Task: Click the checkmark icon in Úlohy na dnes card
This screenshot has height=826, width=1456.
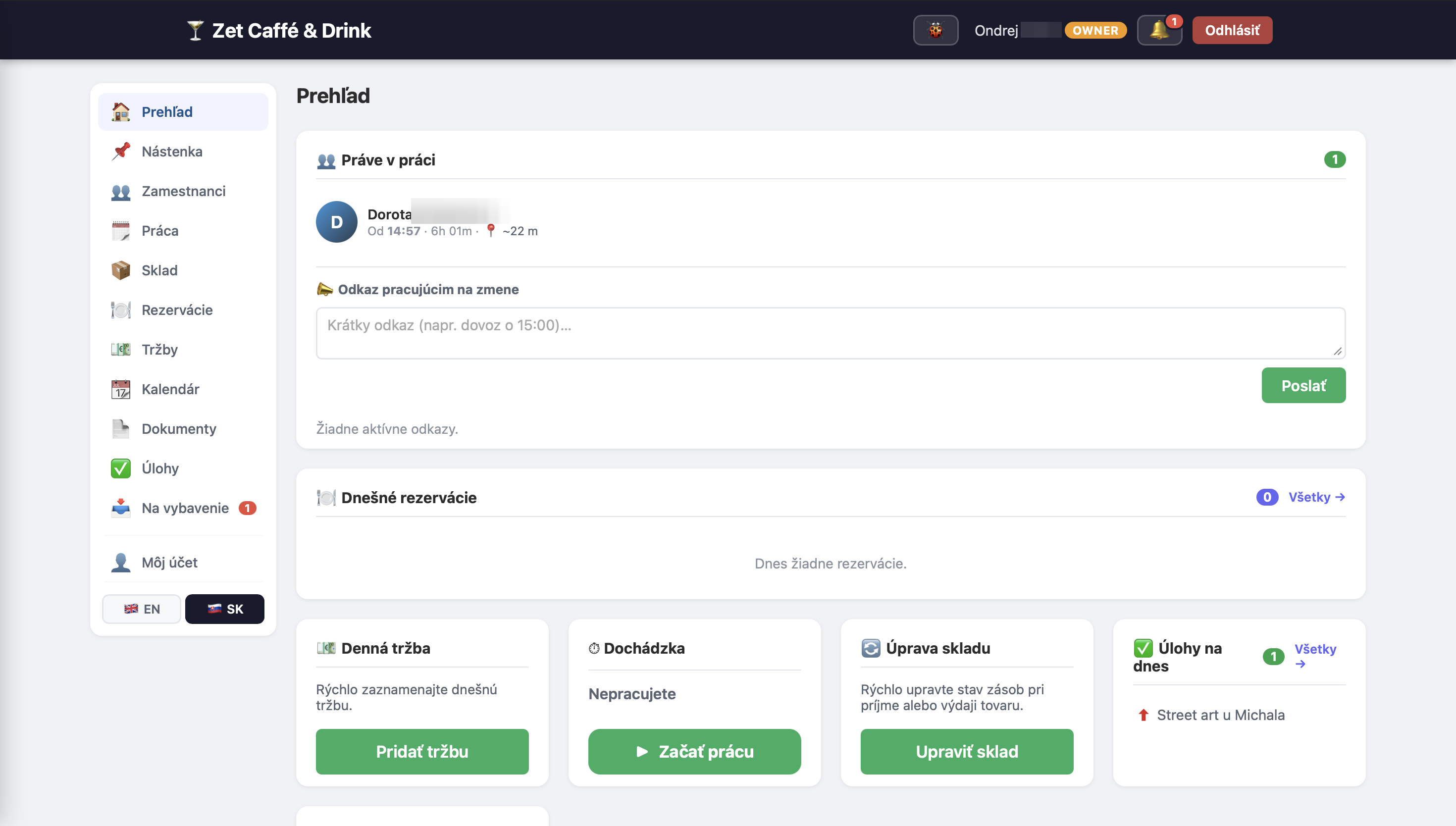Action: tap(1143, 648)
